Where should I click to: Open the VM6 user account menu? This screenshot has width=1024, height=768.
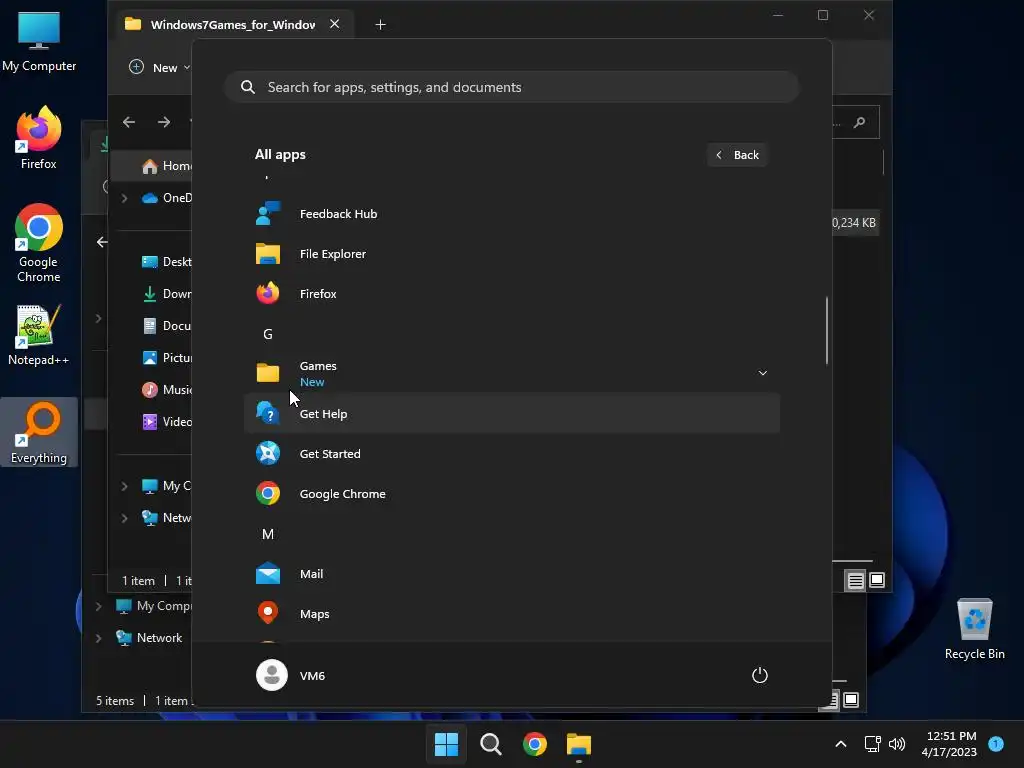[x=291, y=675]
